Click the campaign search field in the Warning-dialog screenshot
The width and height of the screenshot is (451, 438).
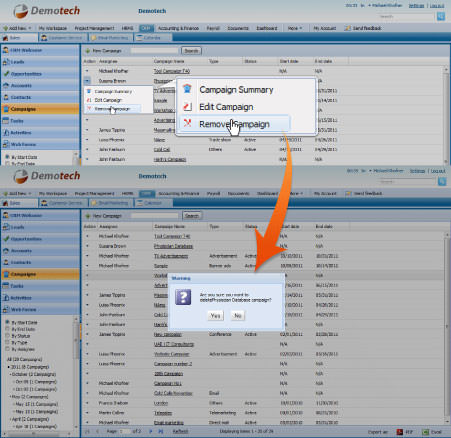click(155, 216)
